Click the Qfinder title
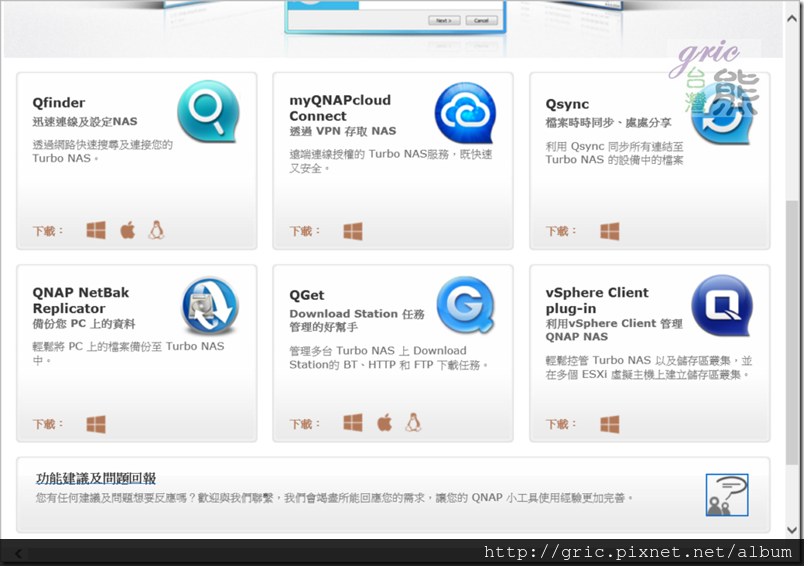804x566 pixels. (58, 103)
